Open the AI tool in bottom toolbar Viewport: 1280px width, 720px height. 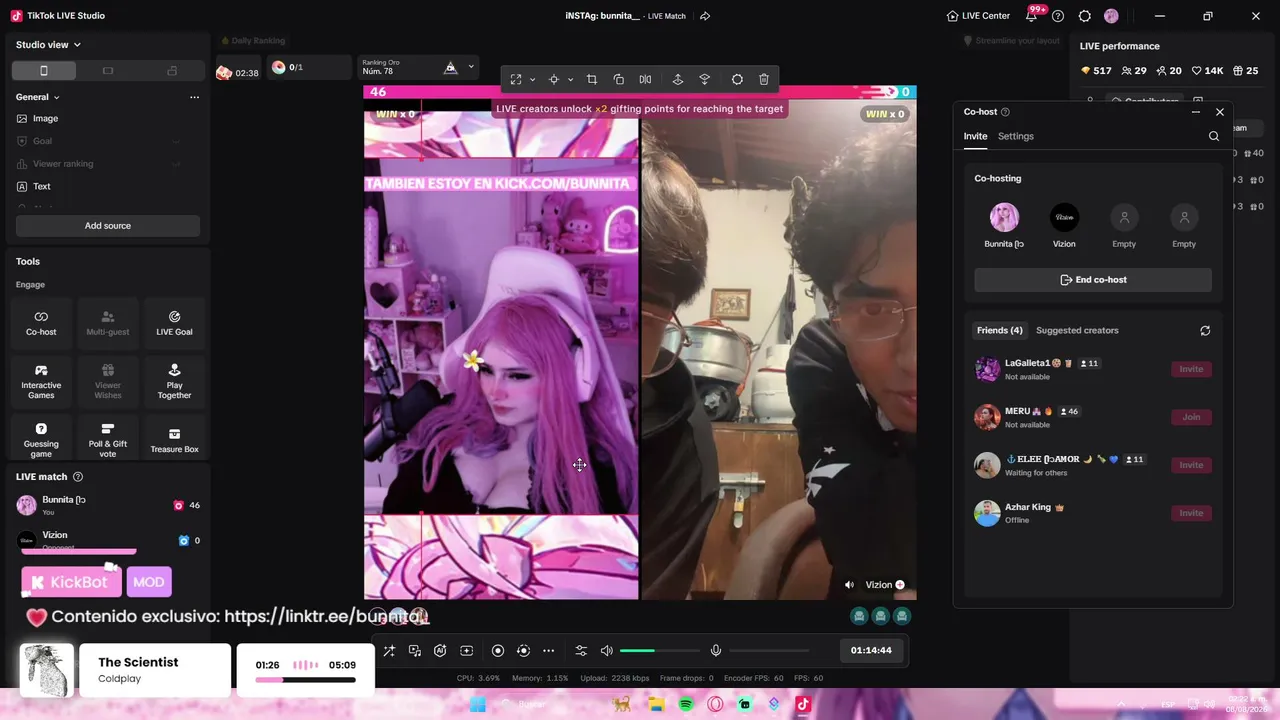tap(440, 651)
